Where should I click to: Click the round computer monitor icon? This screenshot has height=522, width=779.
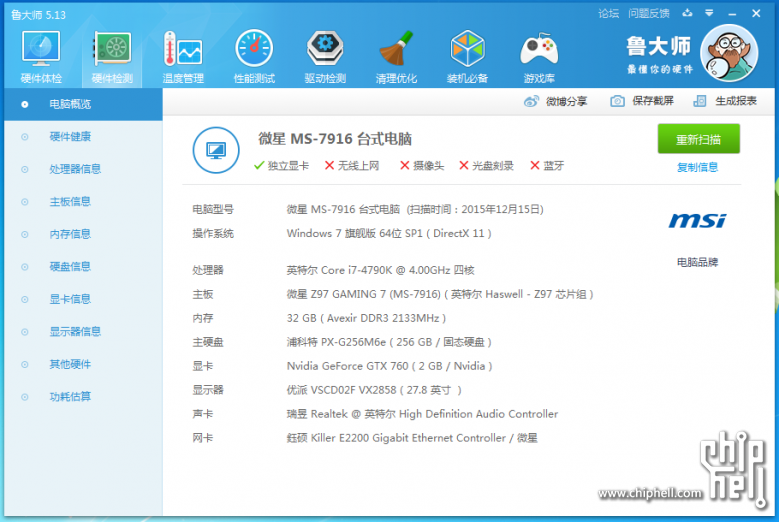(216, 150)
